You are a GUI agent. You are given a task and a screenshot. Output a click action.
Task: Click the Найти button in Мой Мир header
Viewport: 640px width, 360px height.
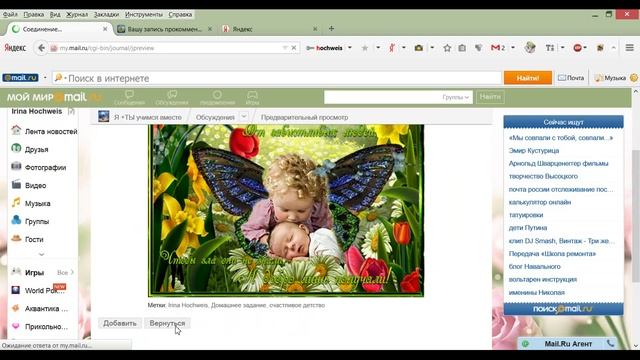coord(490,97)
